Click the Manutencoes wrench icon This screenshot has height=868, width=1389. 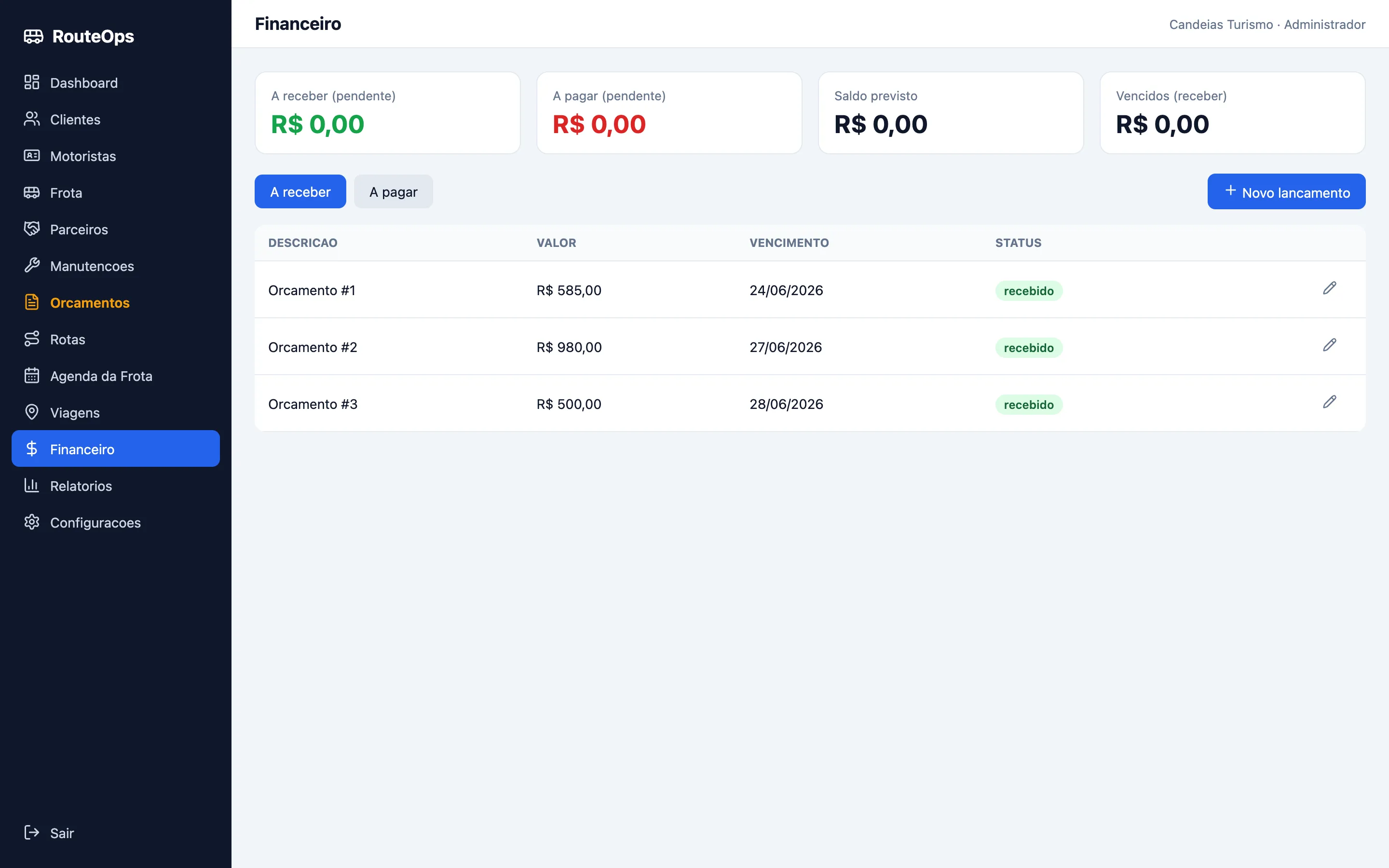31,265
